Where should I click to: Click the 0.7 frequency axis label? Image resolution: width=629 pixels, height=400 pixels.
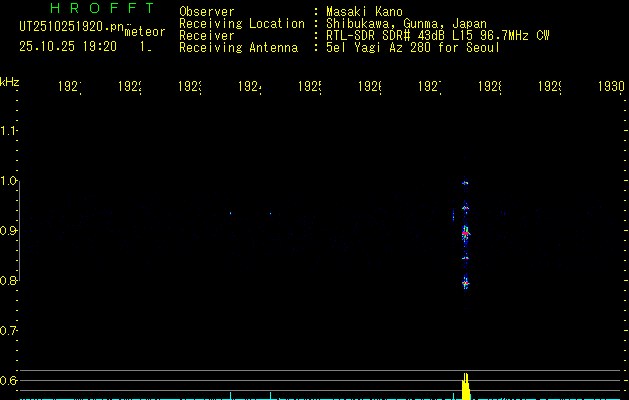coord(8,331)
